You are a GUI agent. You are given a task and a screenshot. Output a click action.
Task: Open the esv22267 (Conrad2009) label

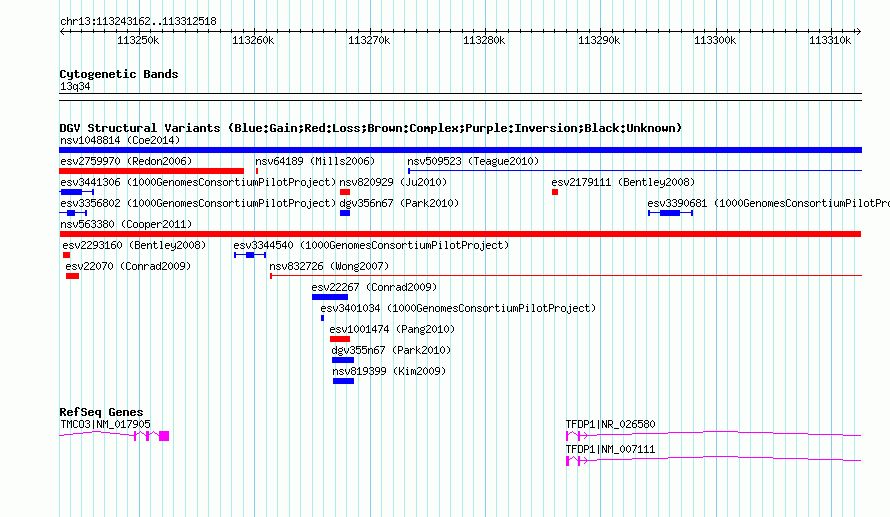(x=374, y=287)
